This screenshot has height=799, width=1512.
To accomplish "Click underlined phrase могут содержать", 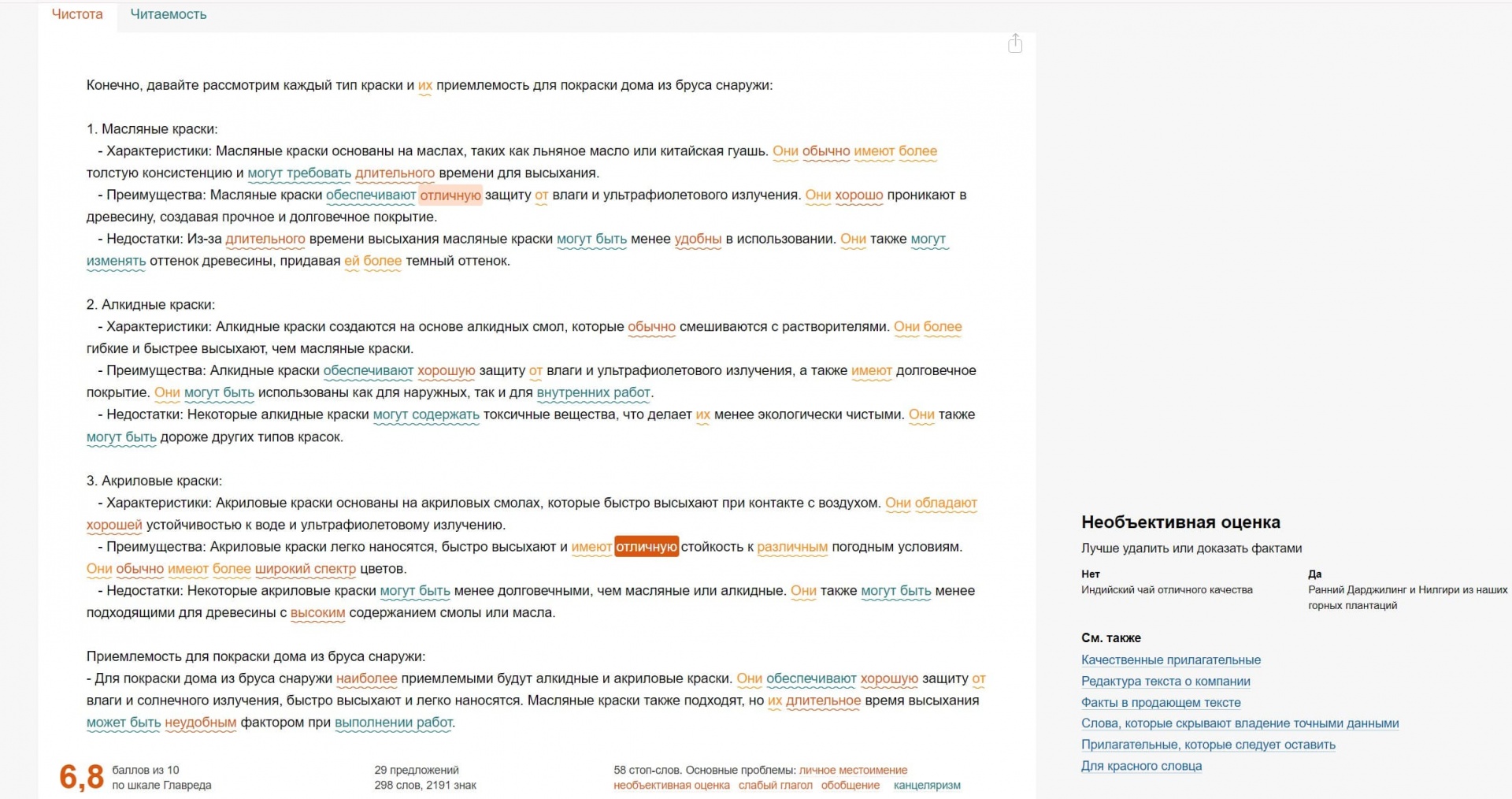I will 426,414.
